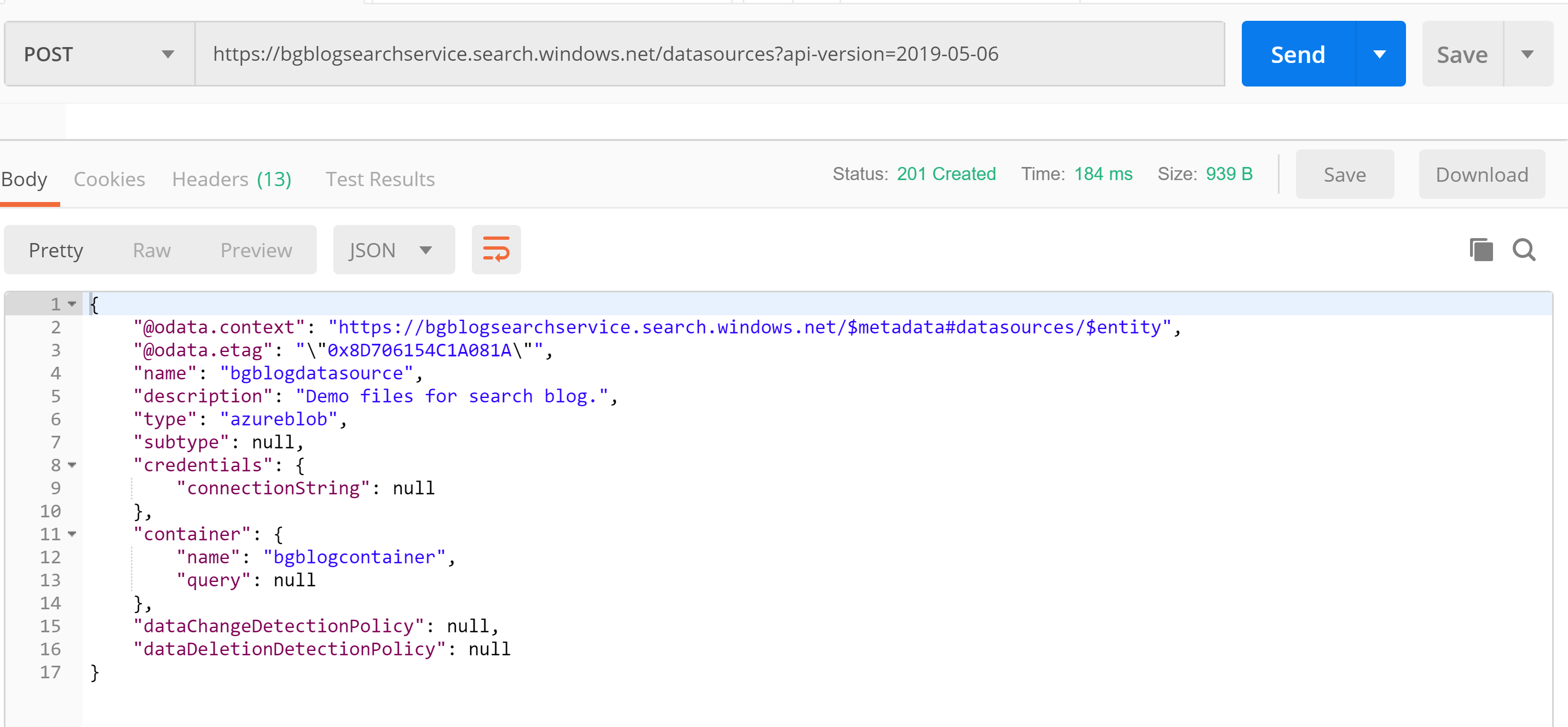This screenshot has height=727, width=1568.
Task: Click the 184 ms time value
Action: (x=1103, y=174)
